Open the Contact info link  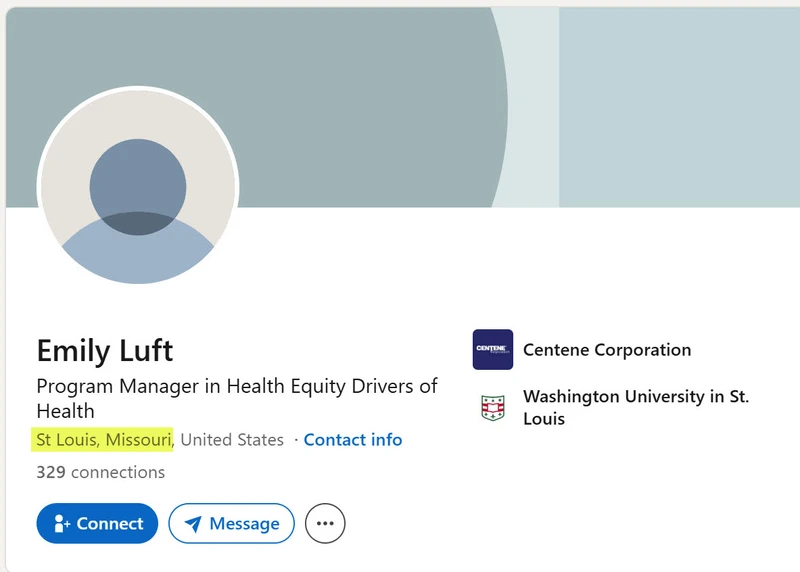pos(353,440)
